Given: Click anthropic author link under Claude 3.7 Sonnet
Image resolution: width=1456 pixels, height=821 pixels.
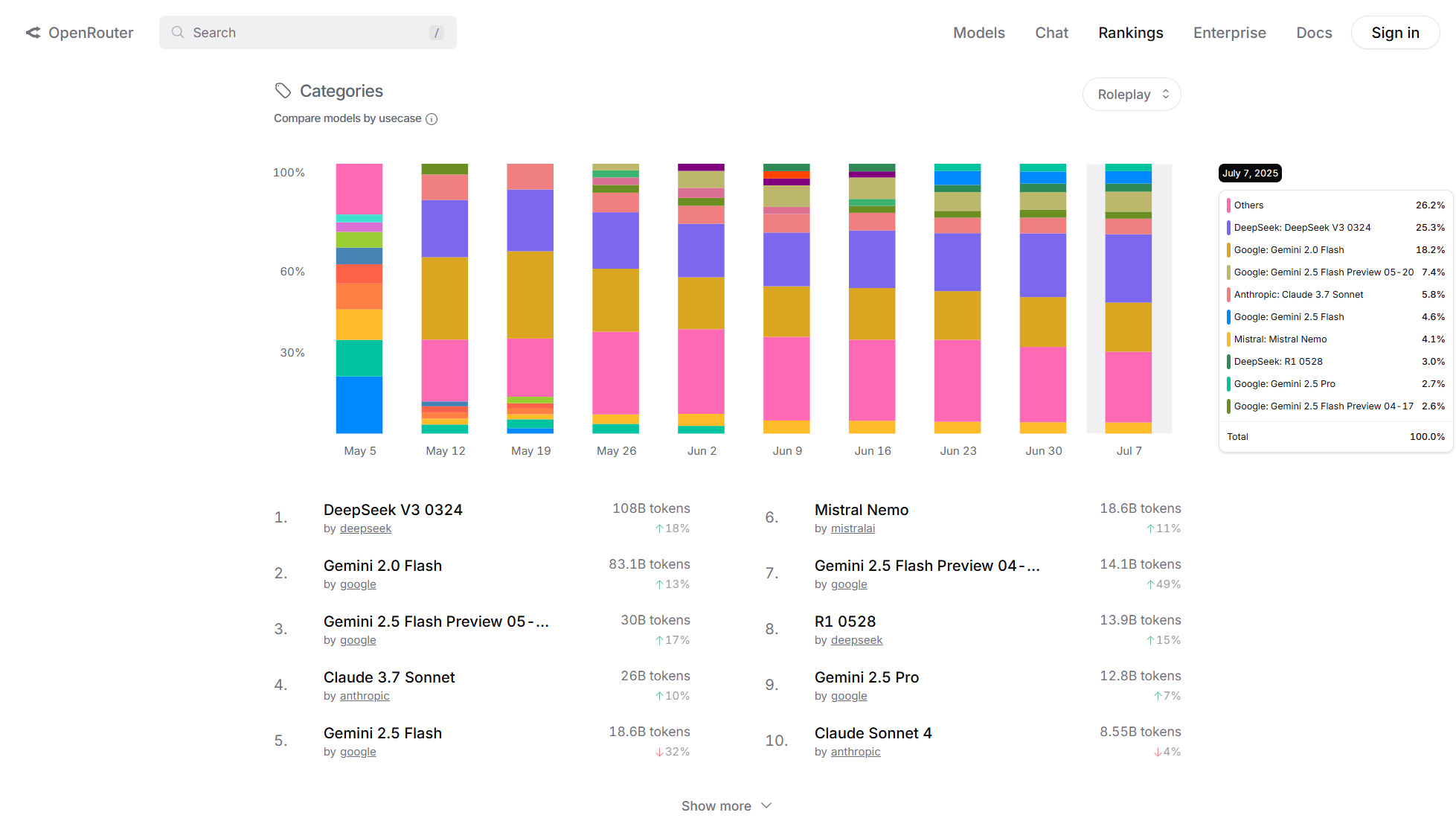Looking at the screenshot, I should click(x=365, y=696).
